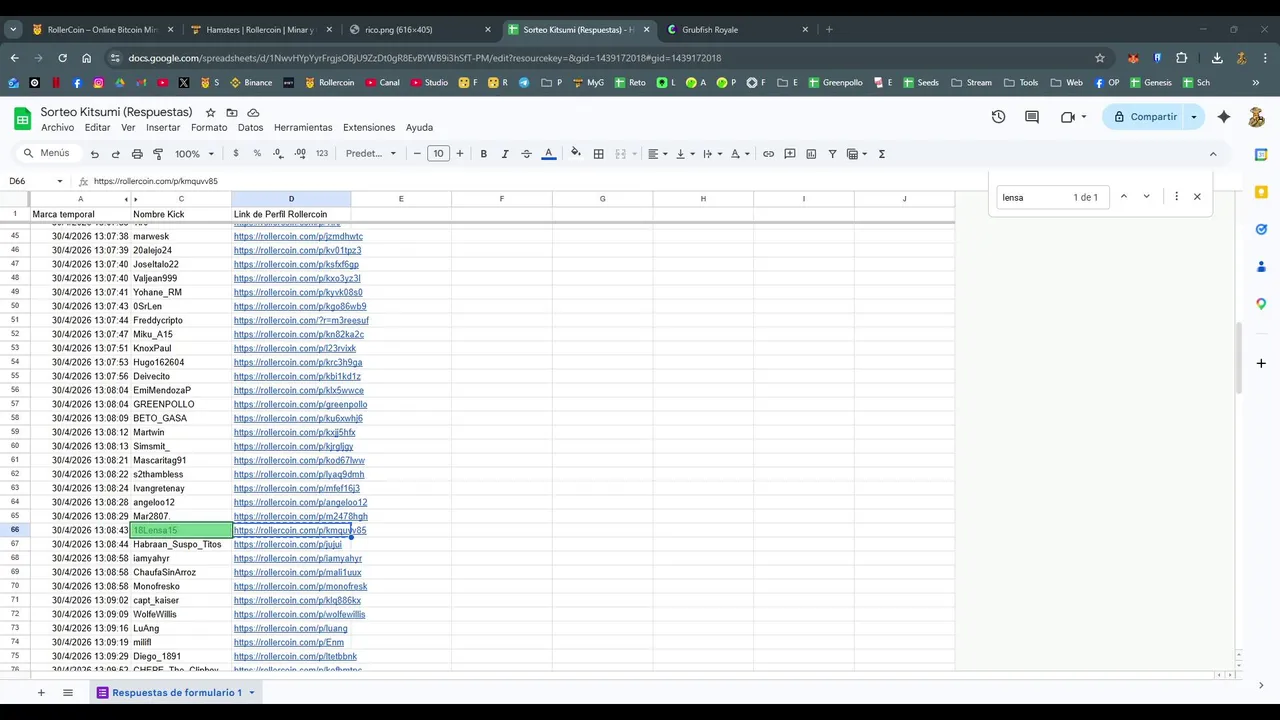Open table views icon dropdown
This screenshot has width=1280, height=720.
(x=857, y=154)
